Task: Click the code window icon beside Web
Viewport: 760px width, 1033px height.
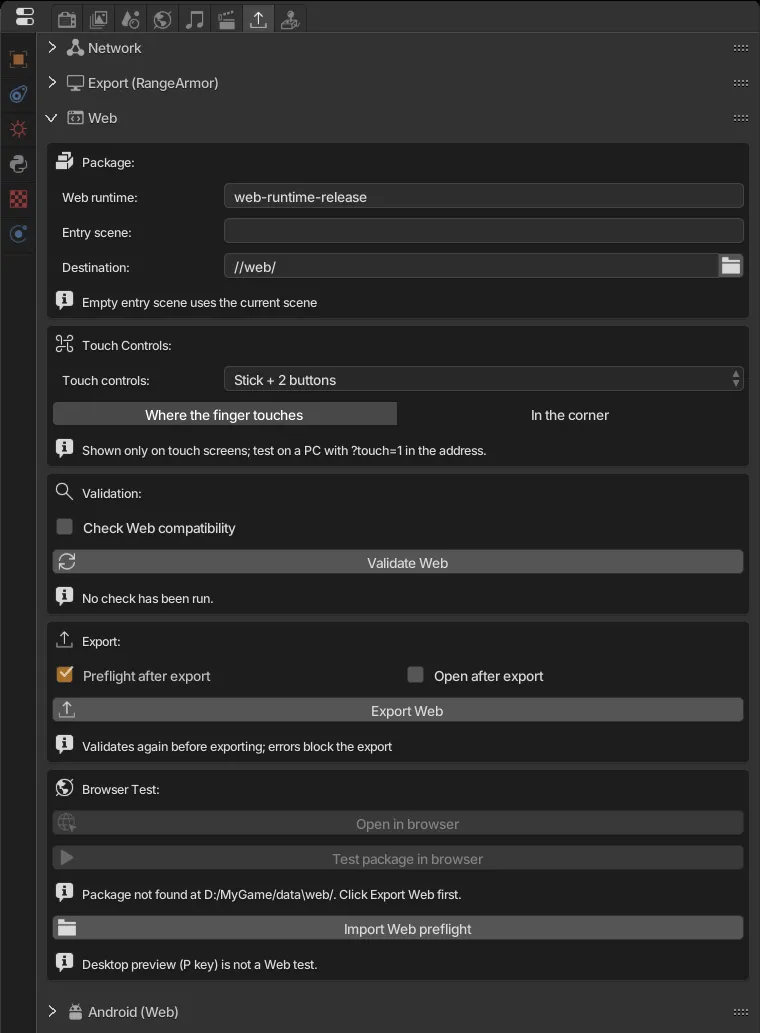Action: pos(76,118)
